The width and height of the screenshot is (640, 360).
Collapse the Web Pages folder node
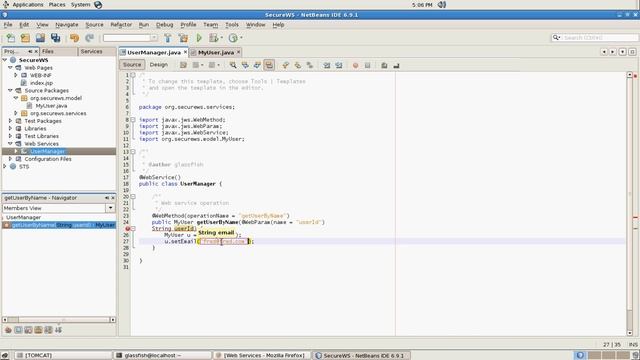click(x=11, y=67)
